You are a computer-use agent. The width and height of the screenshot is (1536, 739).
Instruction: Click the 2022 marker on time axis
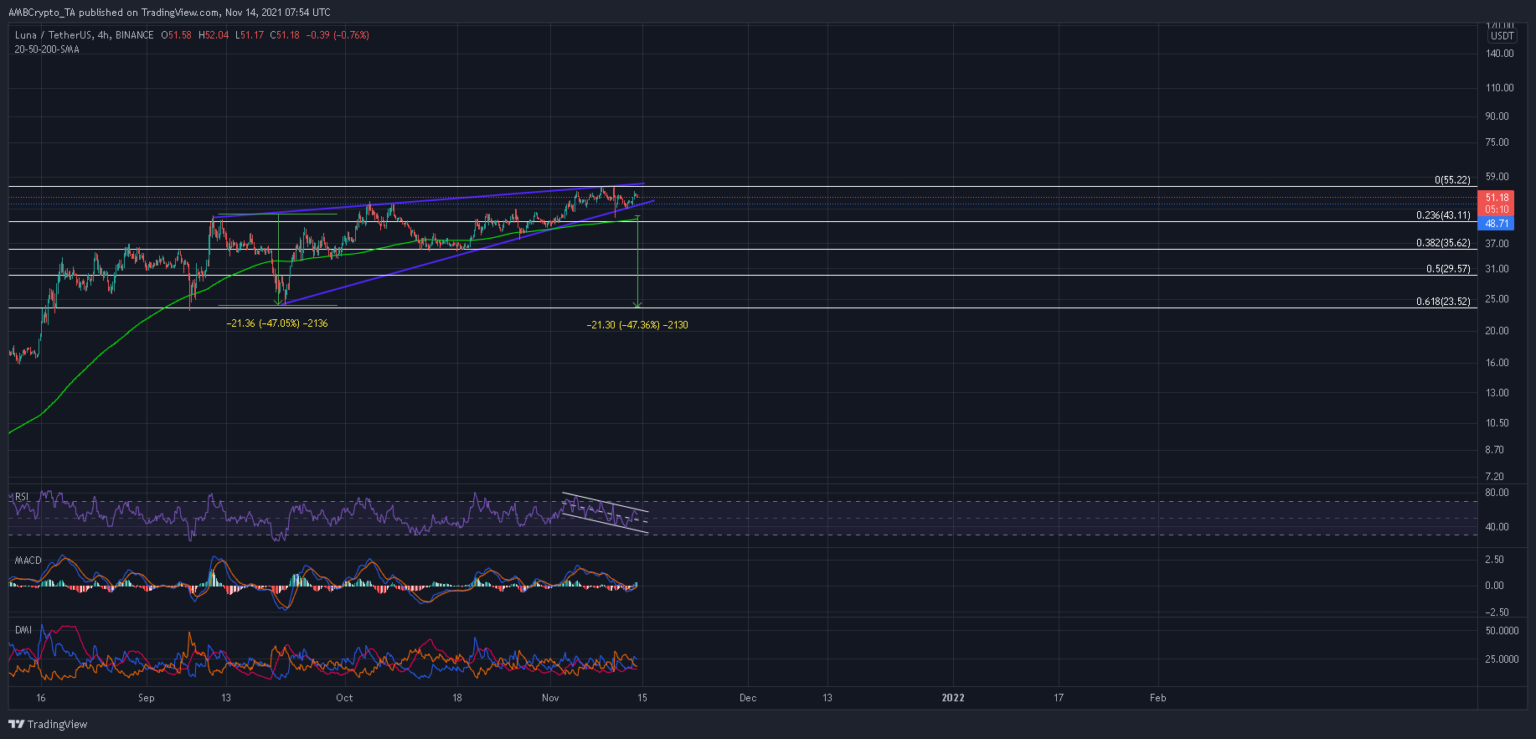point(953,697)
